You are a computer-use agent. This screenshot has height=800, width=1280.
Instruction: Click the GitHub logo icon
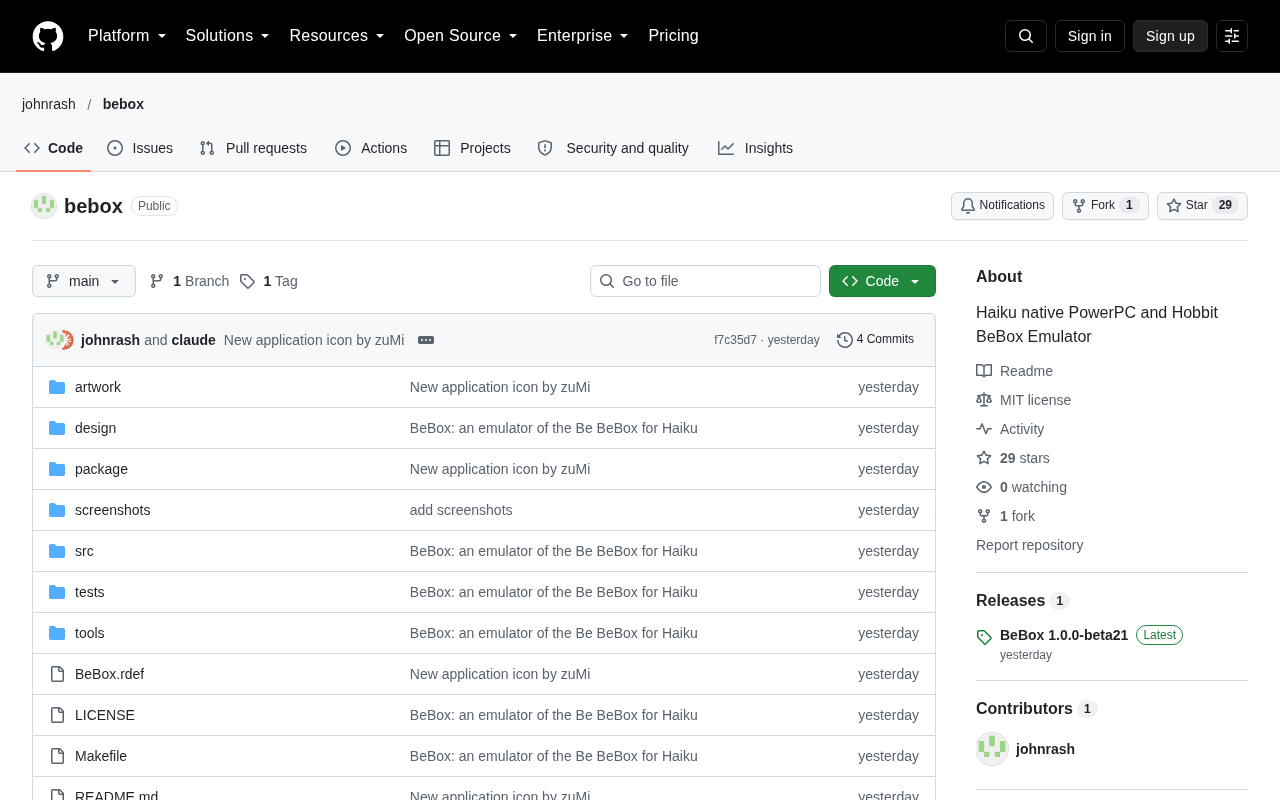coord(48,36)
